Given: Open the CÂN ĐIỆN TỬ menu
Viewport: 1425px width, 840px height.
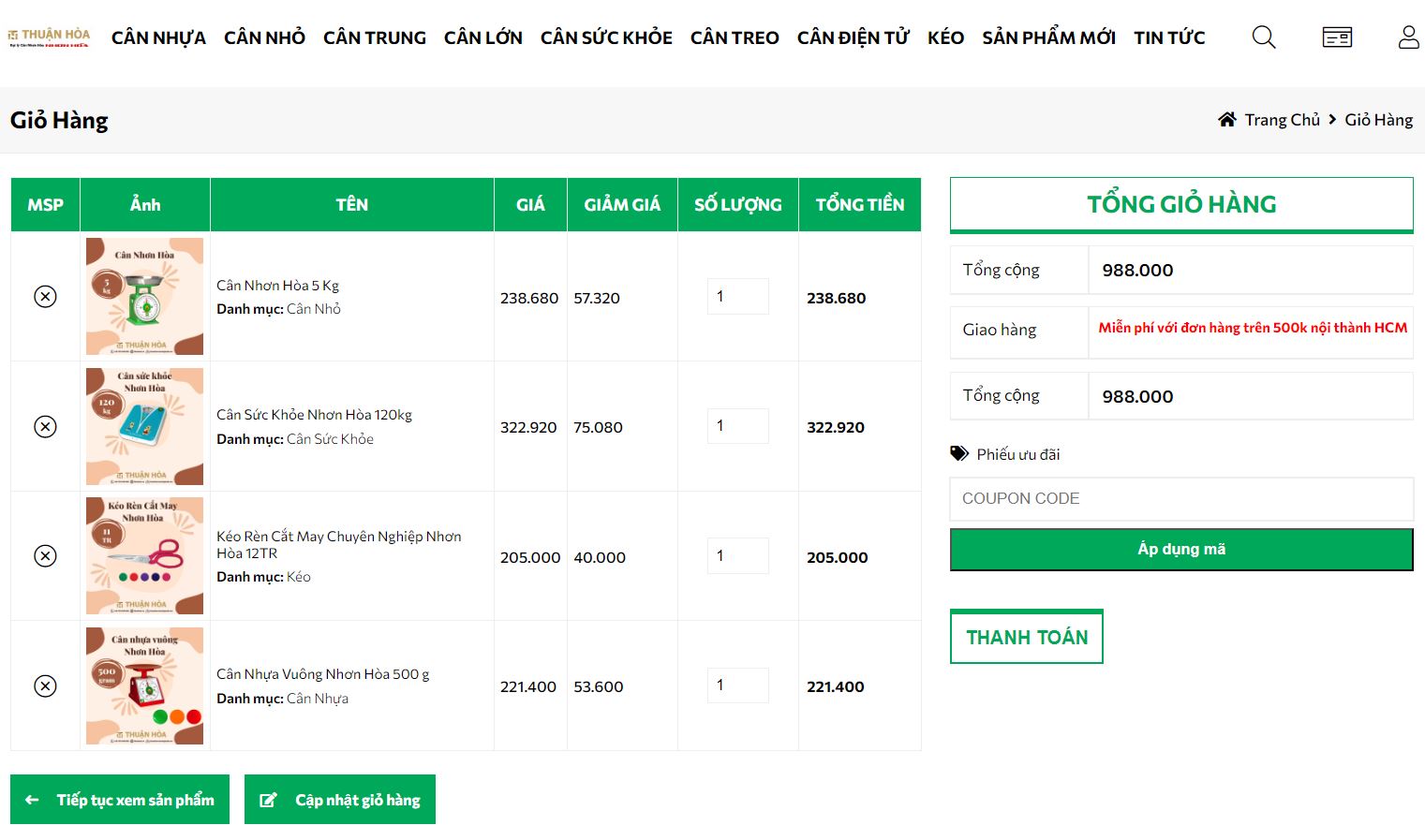Looking at the screenshot, I should tap(854, 37).
